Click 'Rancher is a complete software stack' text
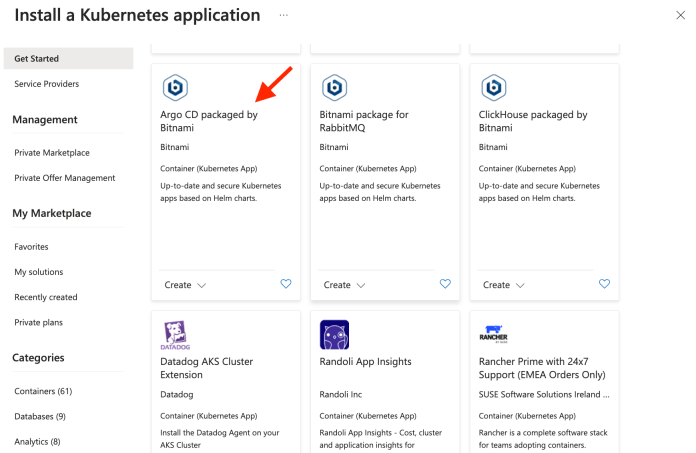 (x=543, y=439)
